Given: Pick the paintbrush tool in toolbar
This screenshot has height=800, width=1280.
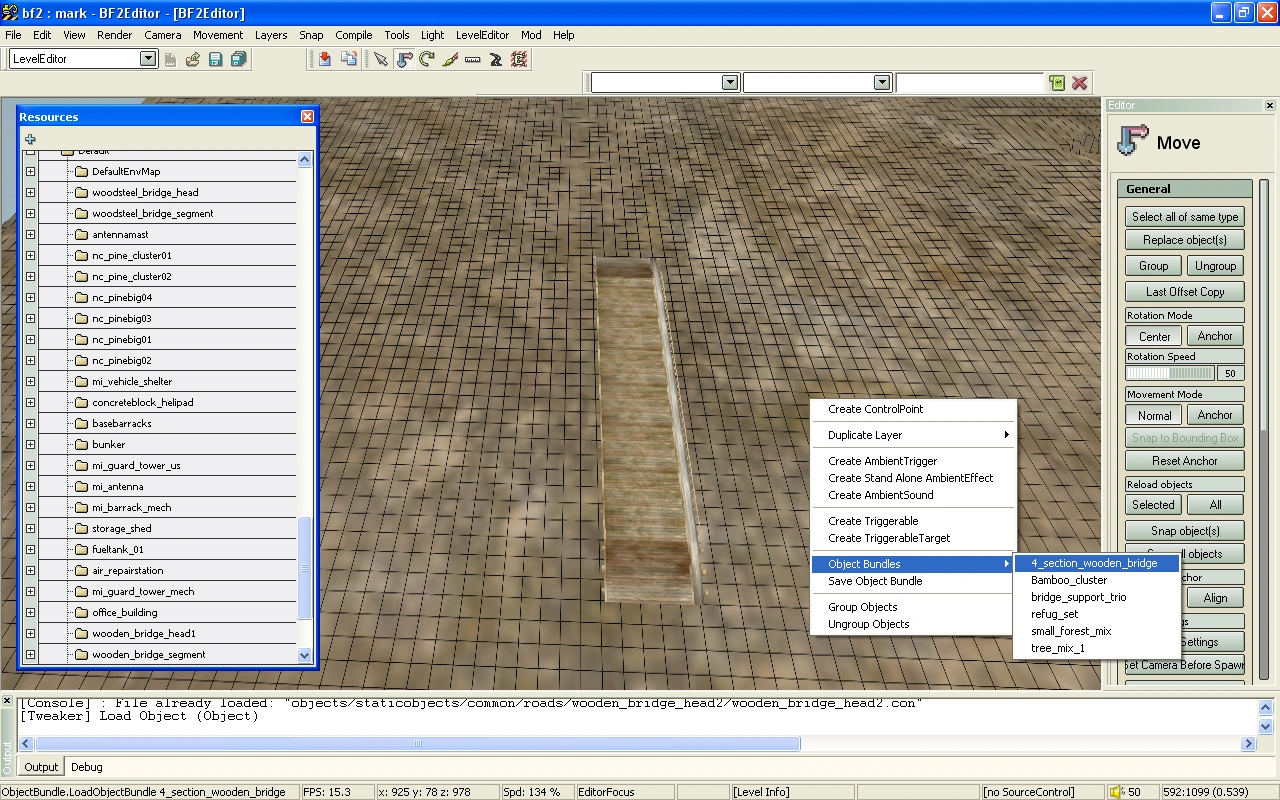Looking at the screenshot, I should (x=450, y=59).
